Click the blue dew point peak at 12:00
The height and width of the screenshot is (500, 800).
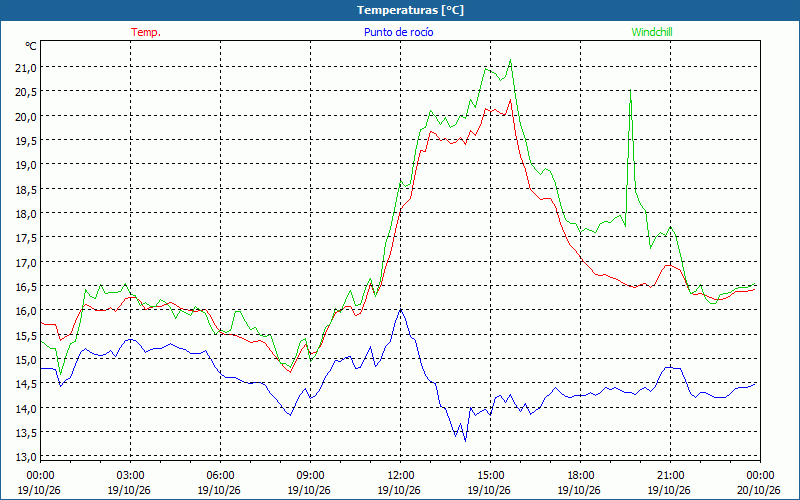tap(401, 310)
